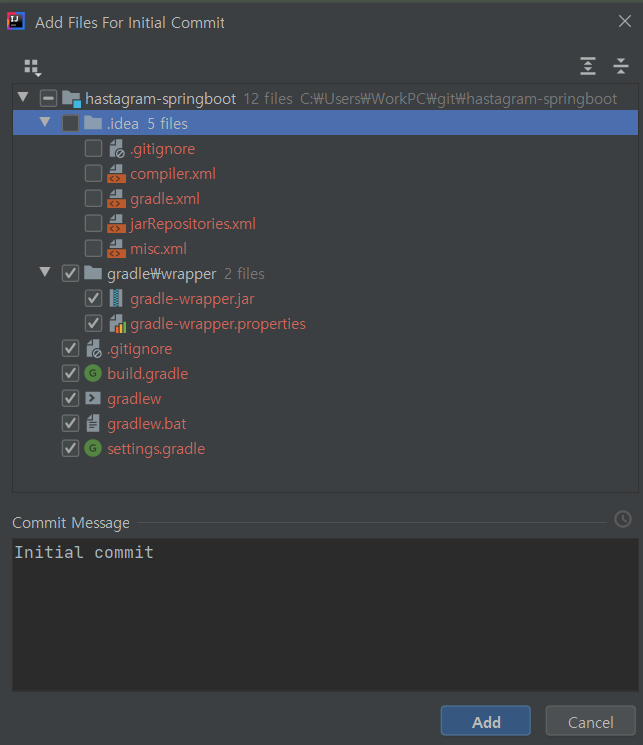
Task: Select the gradle-wrapper.jar file name
Action: 192,299
